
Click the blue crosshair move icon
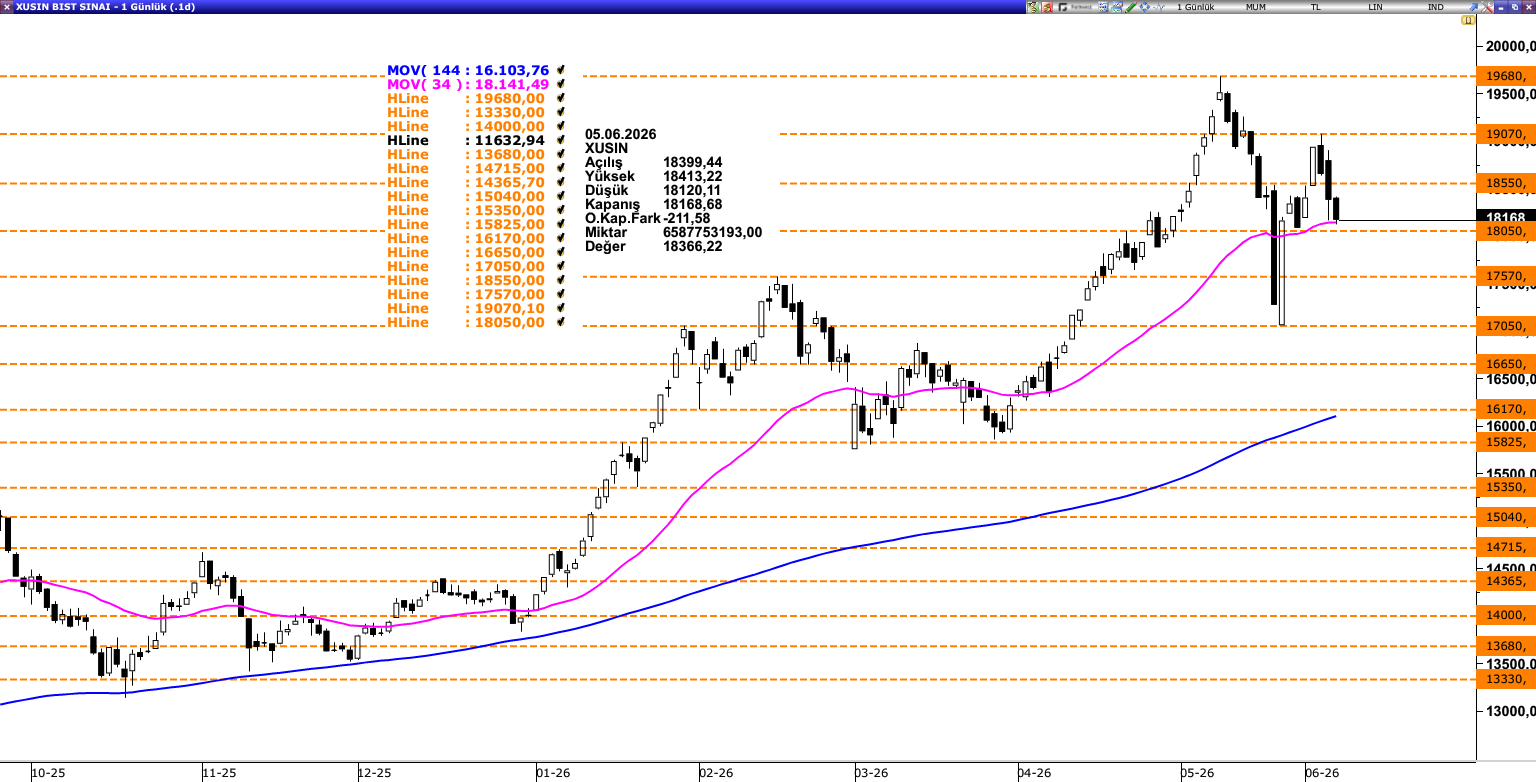pyautogui.click(x=1144, y=7)
